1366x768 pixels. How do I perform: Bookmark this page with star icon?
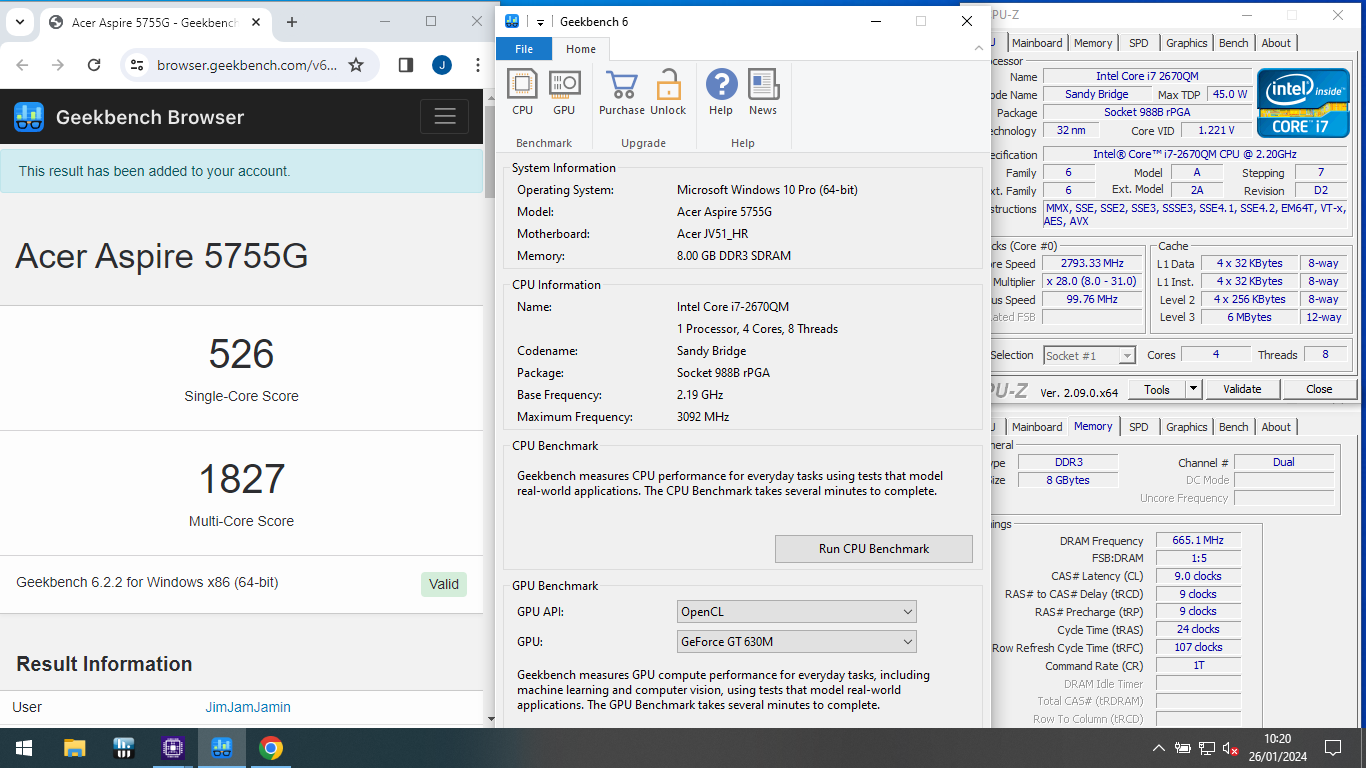coord(356,65)
